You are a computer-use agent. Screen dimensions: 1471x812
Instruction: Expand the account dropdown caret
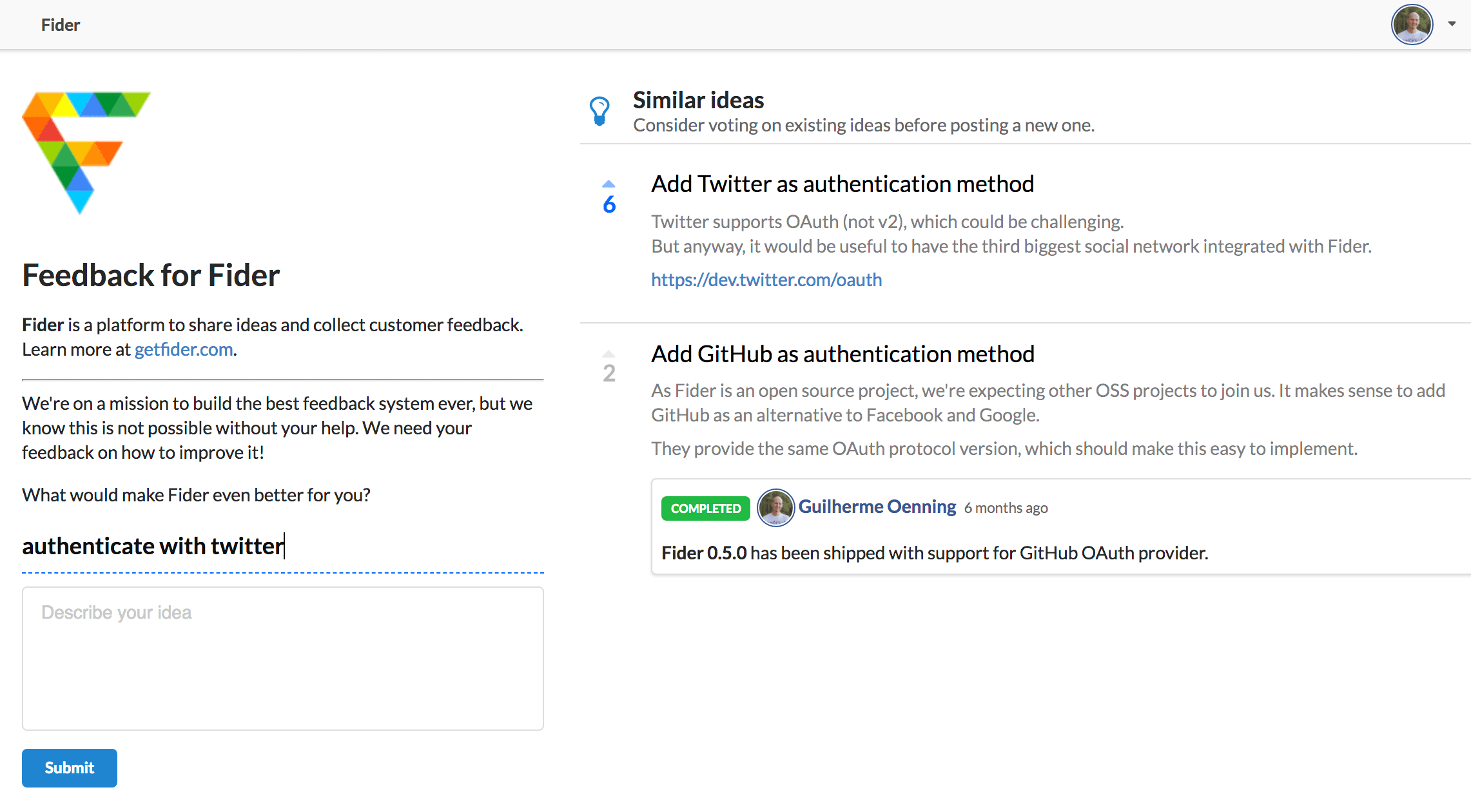tap(1452, 24)
